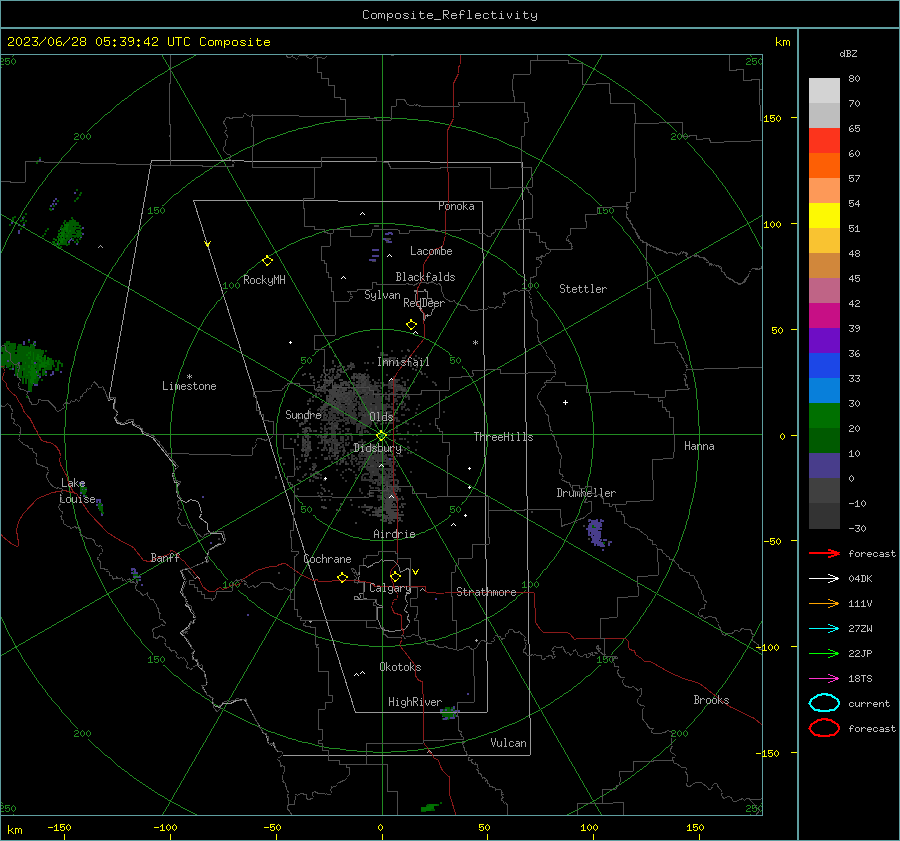Click the green 30-20 dBZ color swatch

tap(824, 416)
